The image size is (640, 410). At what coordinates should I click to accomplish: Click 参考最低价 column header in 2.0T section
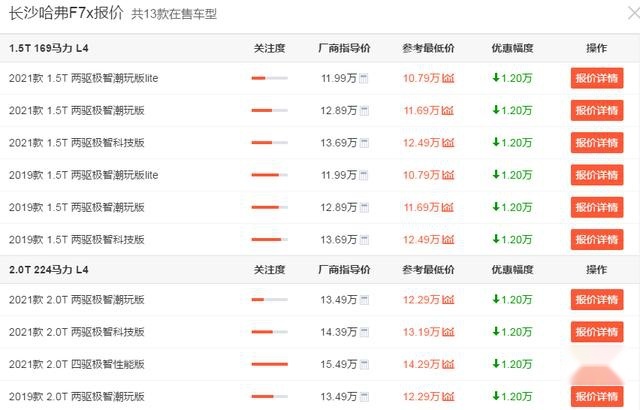click(428, 270)
